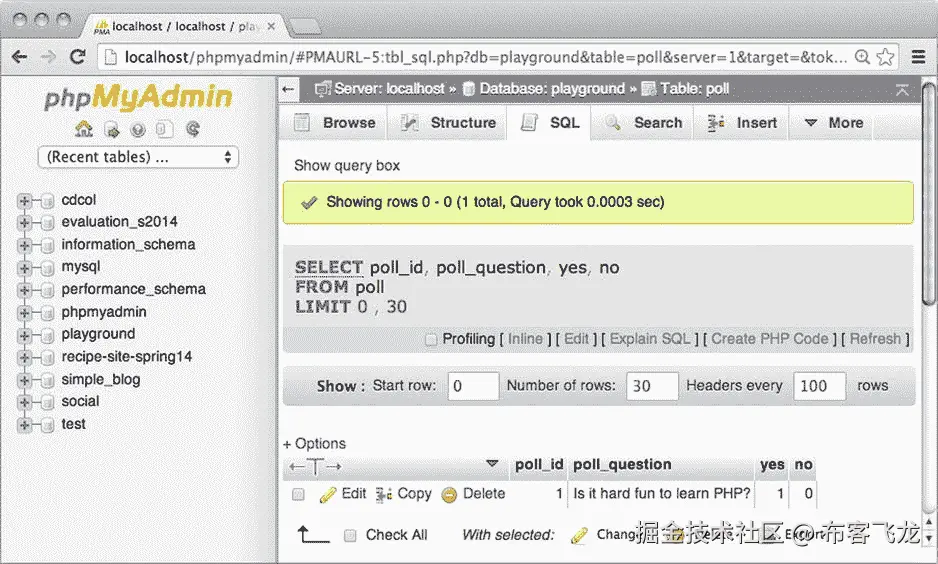Click the zoom magnifier icon in address bar
Image resolution: width=938 pixels, height=564 pixels.
[862, 57]
